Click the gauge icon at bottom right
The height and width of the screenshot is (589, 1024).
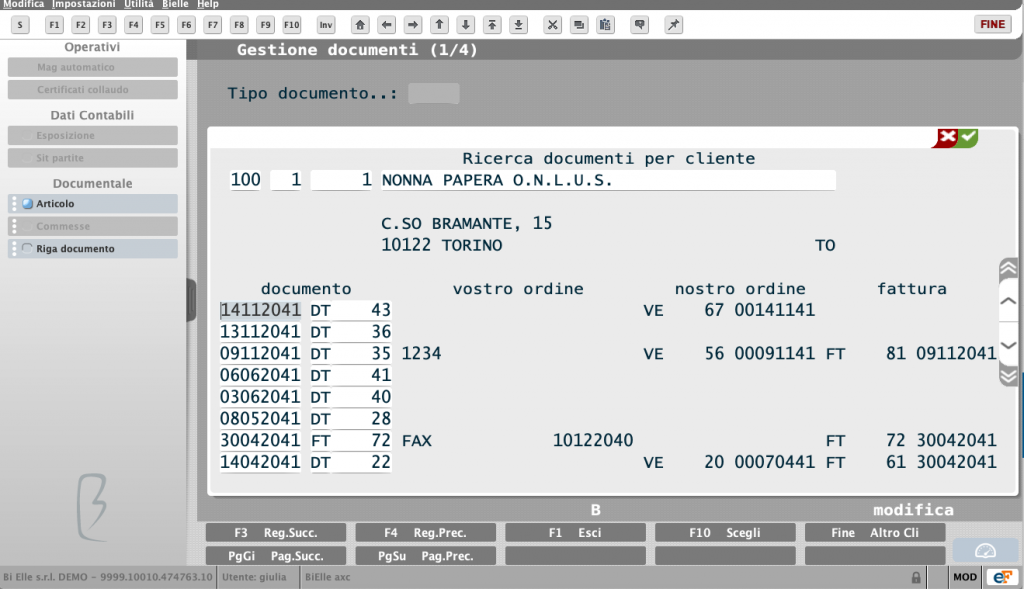[985, 551]
